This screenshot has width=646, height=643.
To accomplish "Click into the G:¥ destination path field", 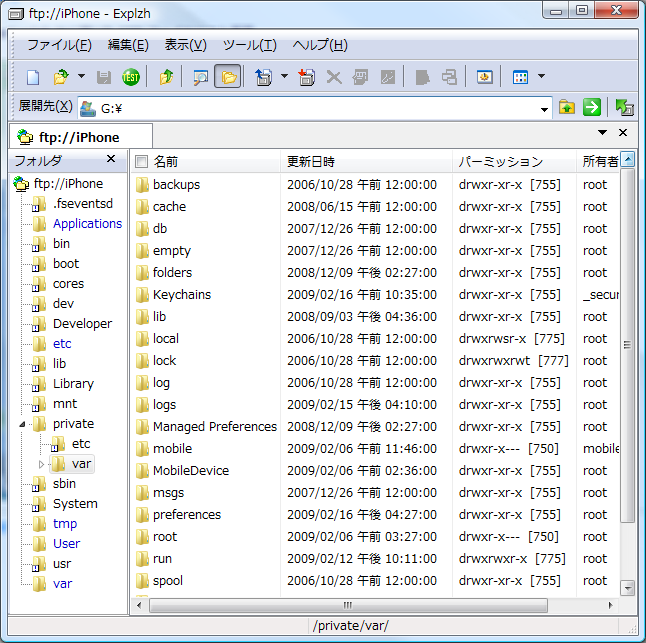I will (317, 109).
